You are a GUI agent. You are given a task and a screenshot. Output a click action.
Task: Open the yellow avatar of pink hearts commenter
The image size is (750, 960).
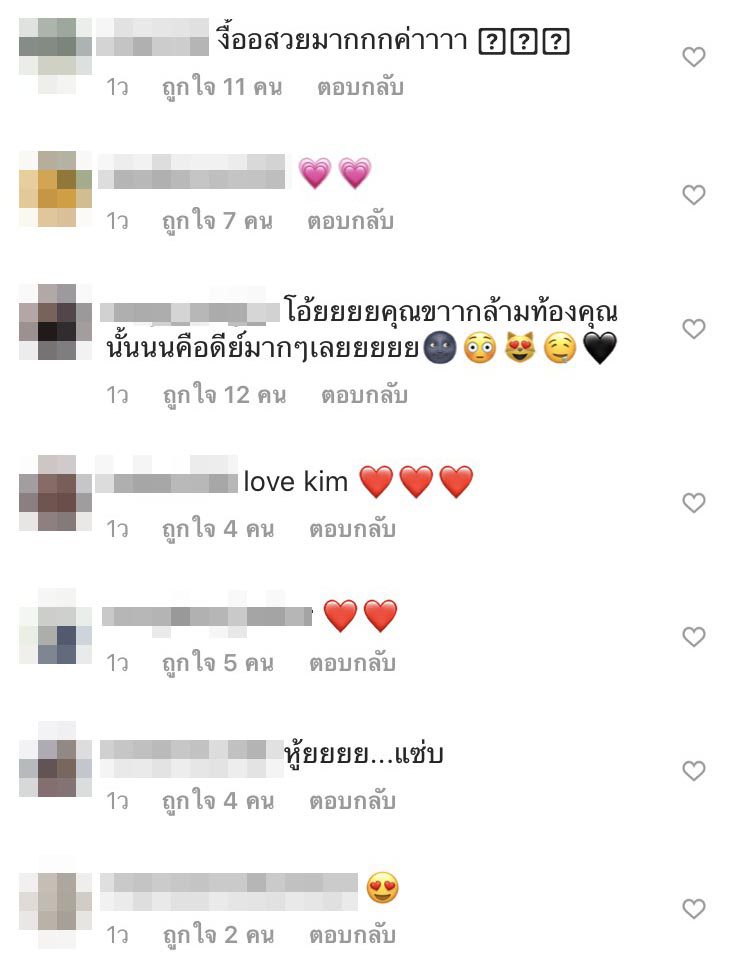[56, 189]
